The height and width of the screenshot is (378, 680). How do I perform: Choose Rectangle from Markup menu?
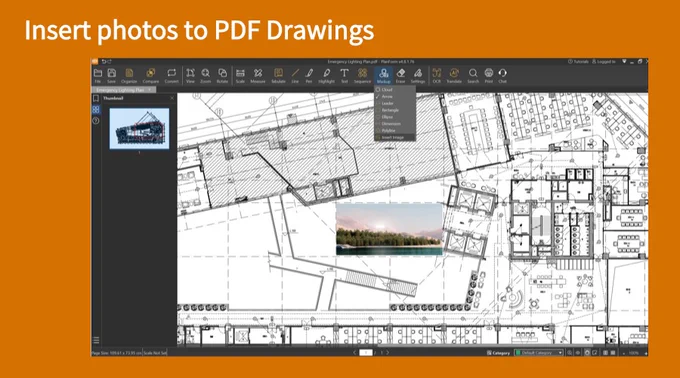tap(395, 110)
